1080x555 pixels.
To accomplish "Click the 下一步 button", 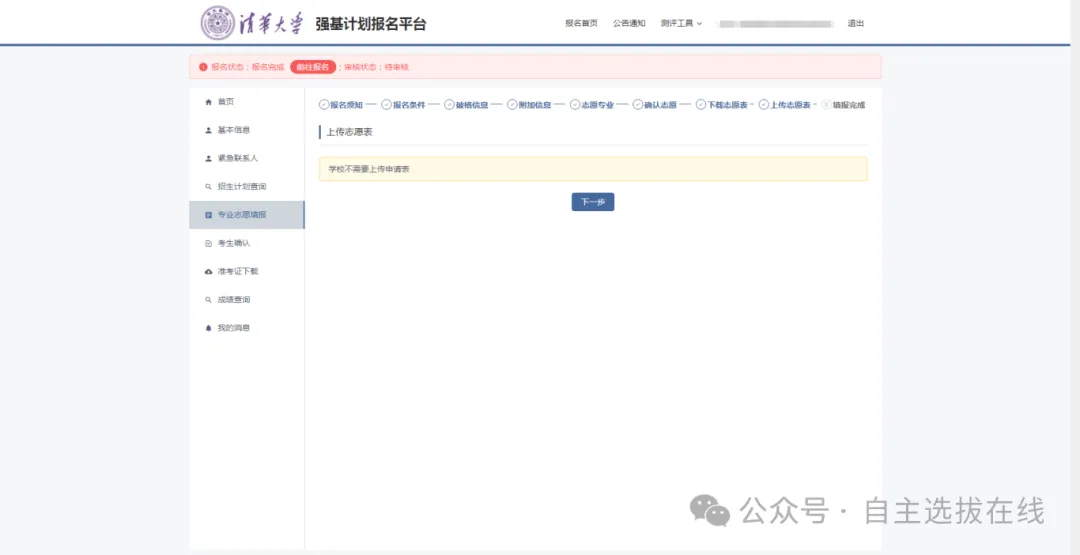I will click(592, 202).
